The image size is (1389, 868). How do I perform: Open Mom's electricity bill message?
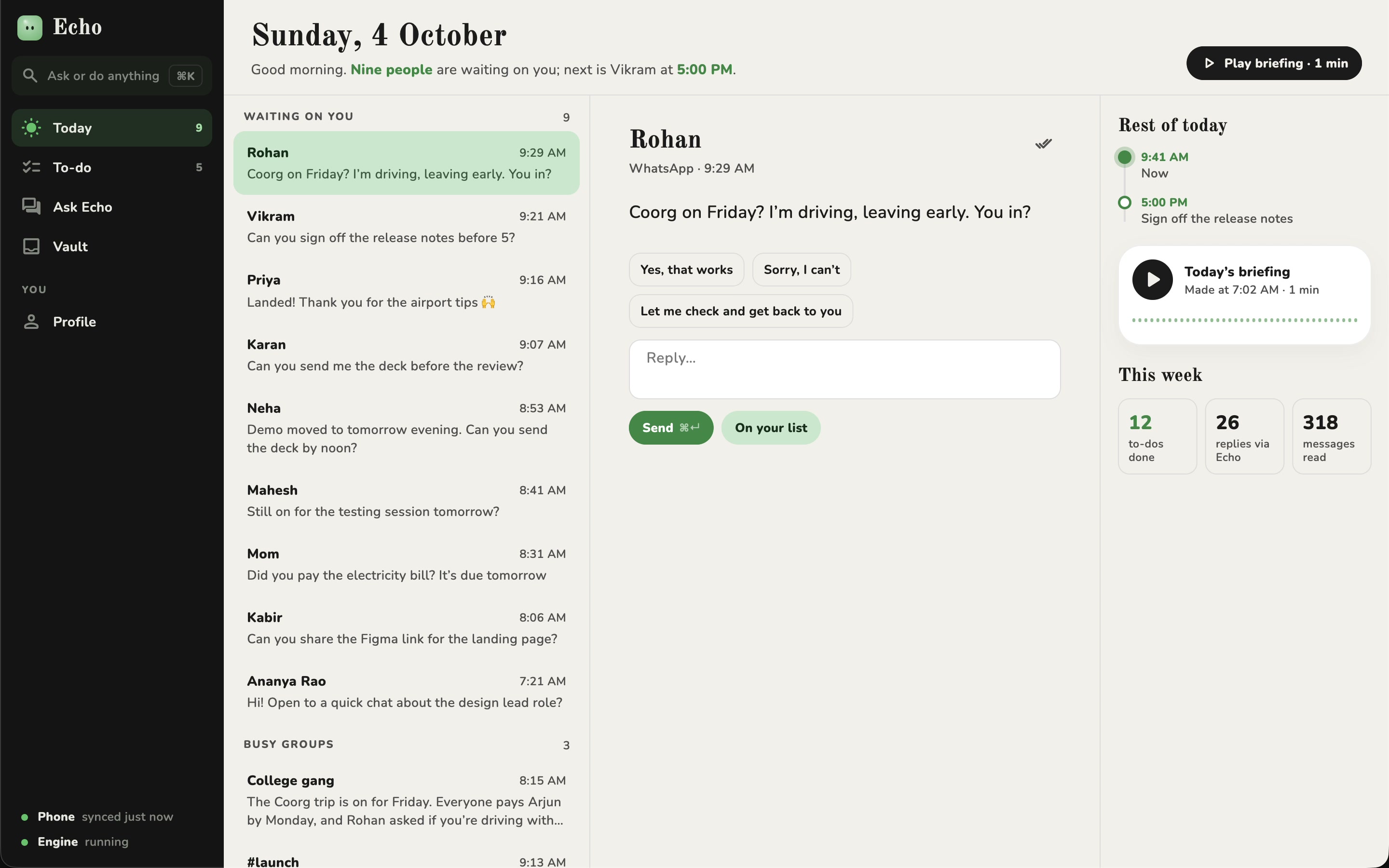[407, 564]
